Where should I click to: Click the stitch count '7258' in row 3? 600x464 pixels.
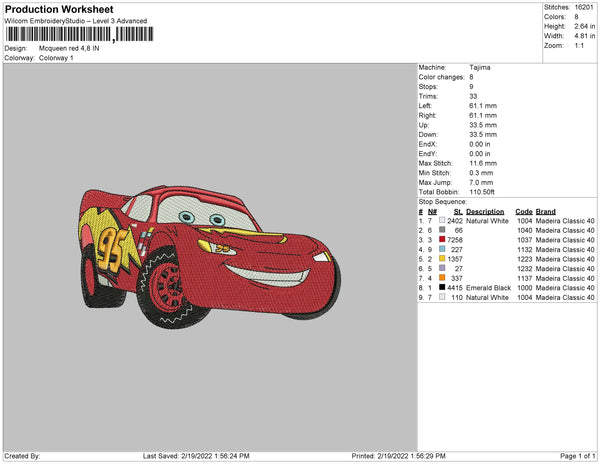point(455,240)
